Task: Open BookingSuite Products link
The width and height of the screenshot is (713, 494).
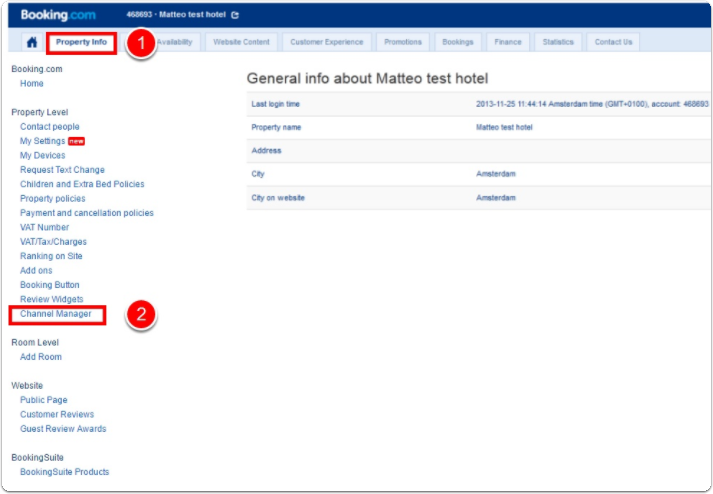Action: coord(65,472)
